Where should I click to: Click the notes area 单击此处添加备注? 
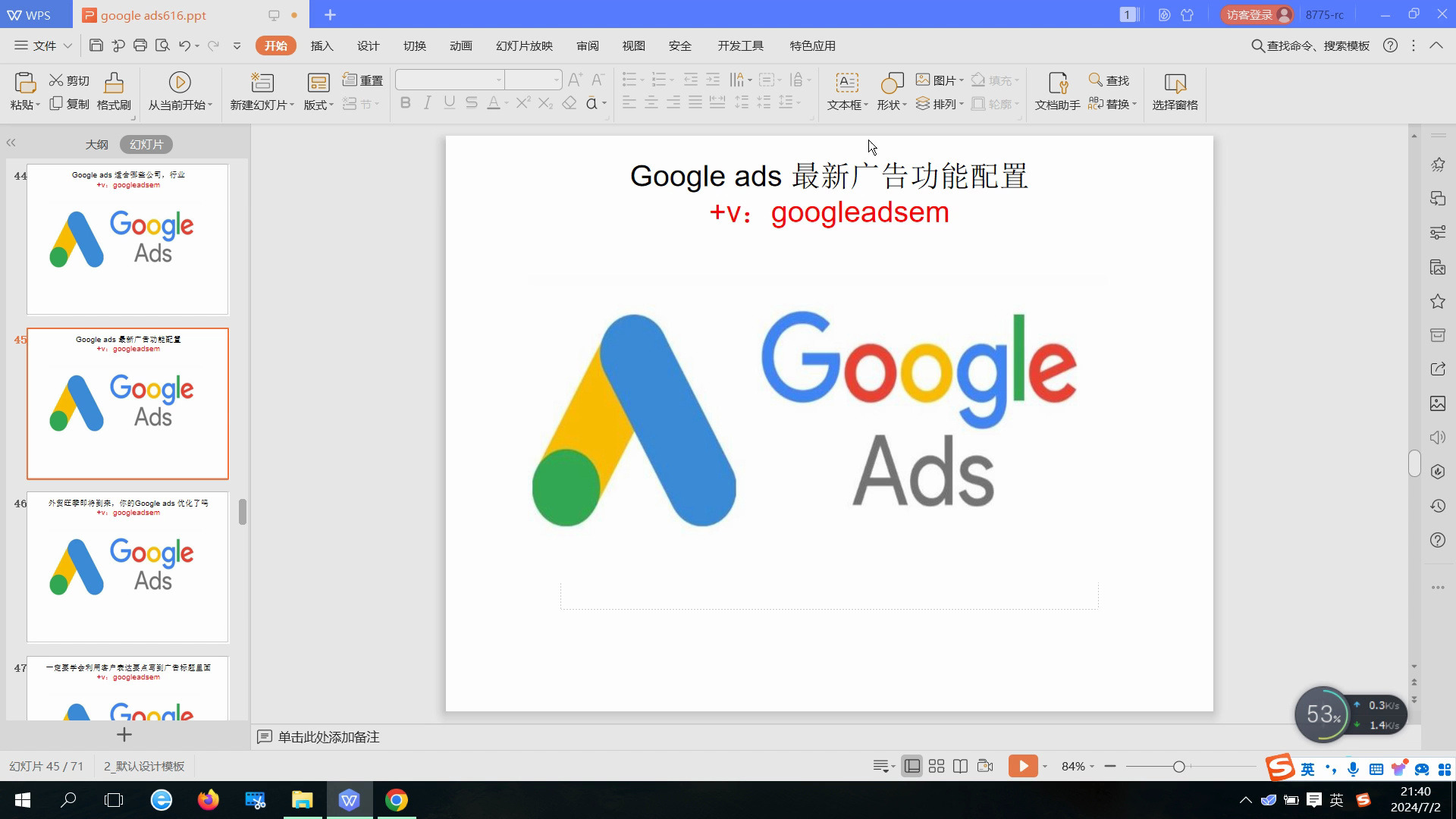pos(328,737)
